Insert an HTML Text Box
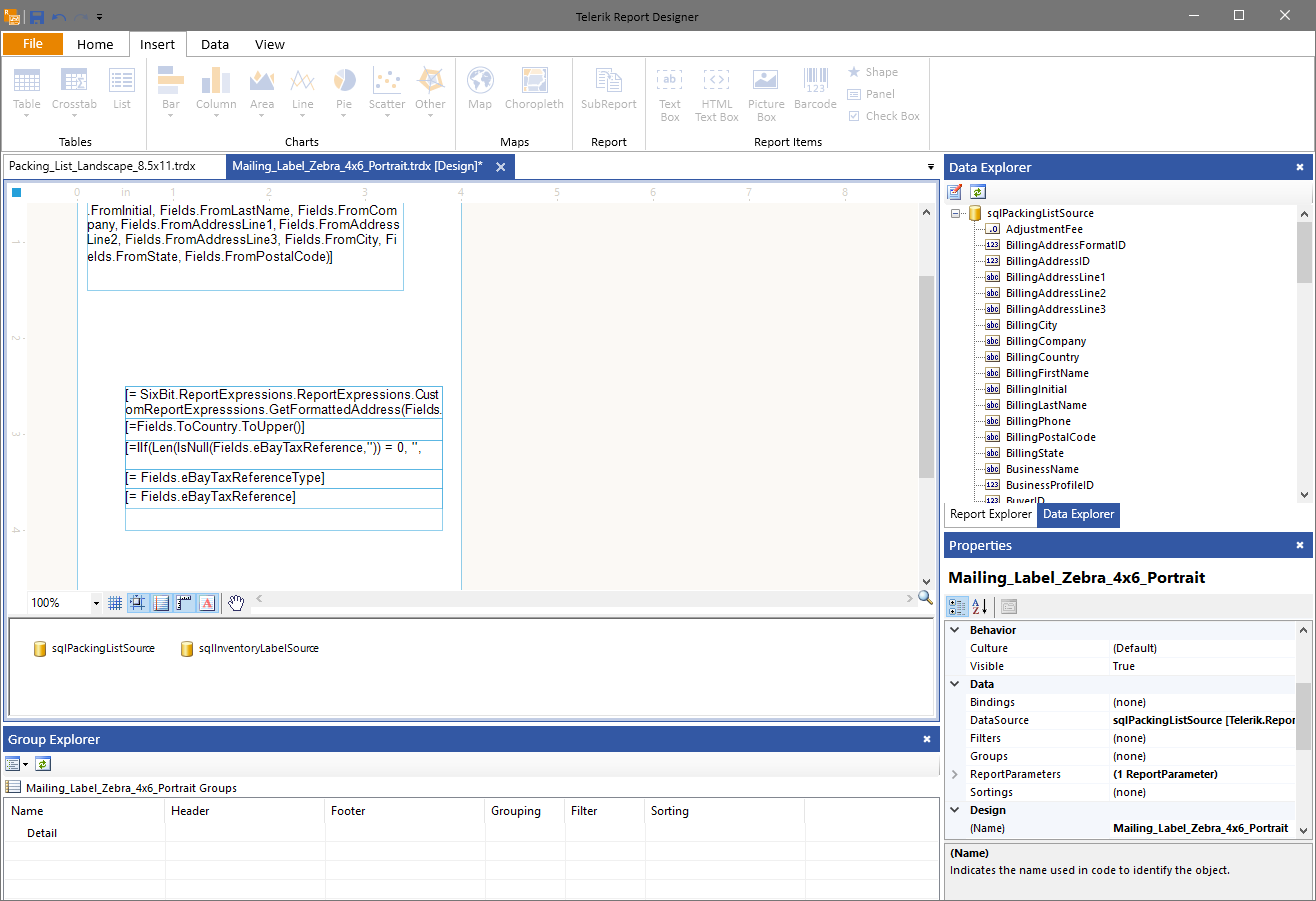Screen dimensions: 1316x901 coord(717,95)
